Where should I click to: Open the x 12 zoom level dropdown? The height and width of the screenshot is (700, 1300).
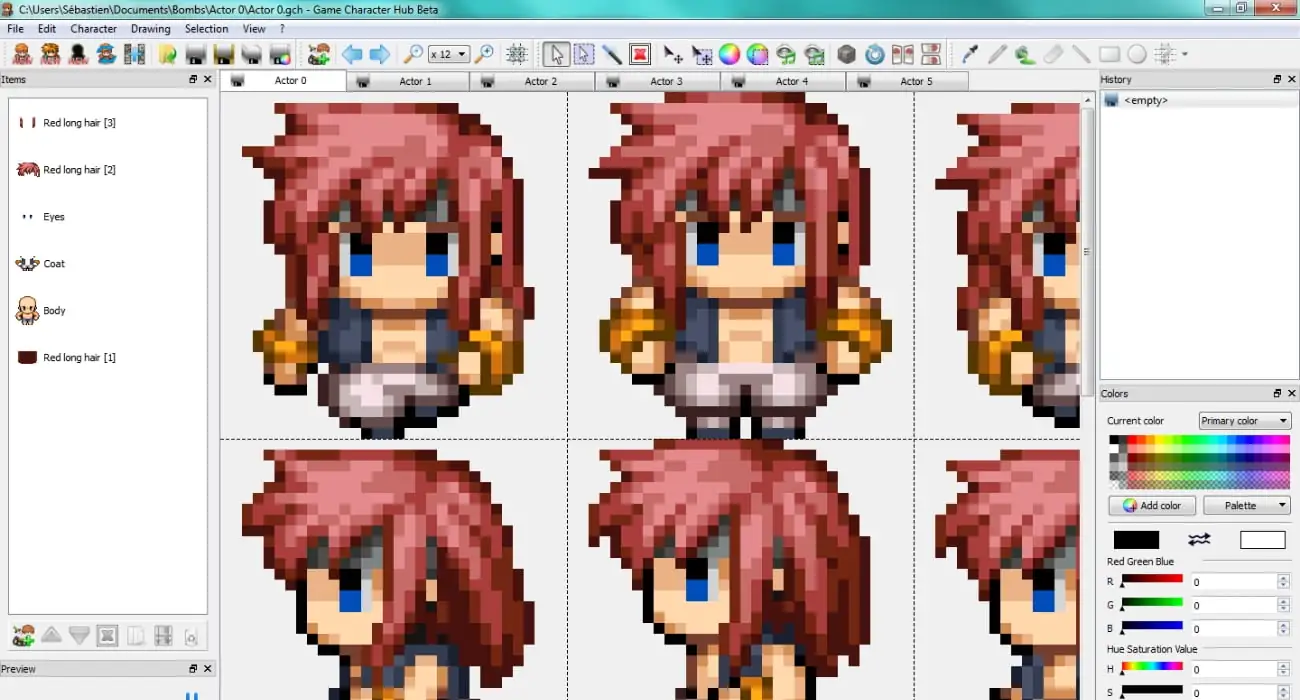tap(449, 54)
